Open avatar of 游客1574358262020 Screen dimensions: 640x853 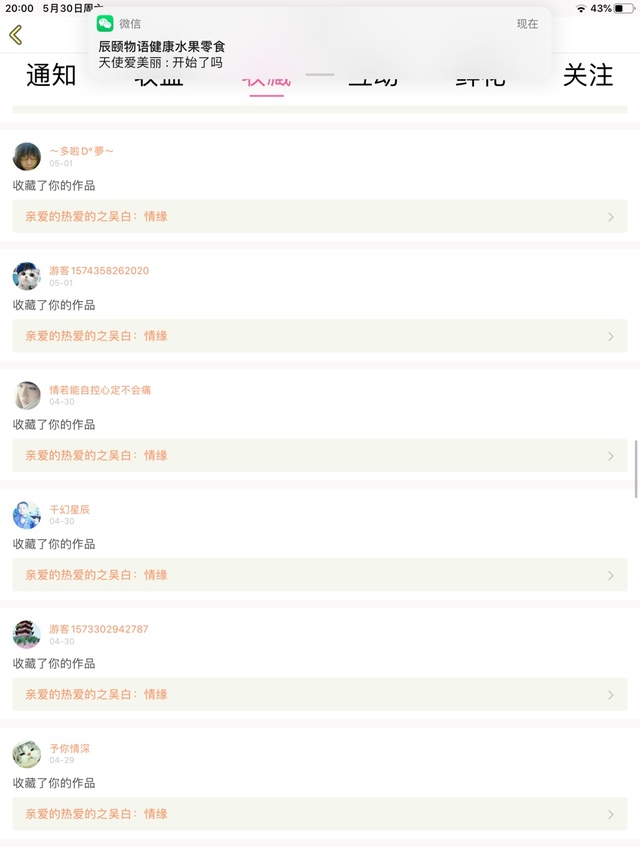27,276
